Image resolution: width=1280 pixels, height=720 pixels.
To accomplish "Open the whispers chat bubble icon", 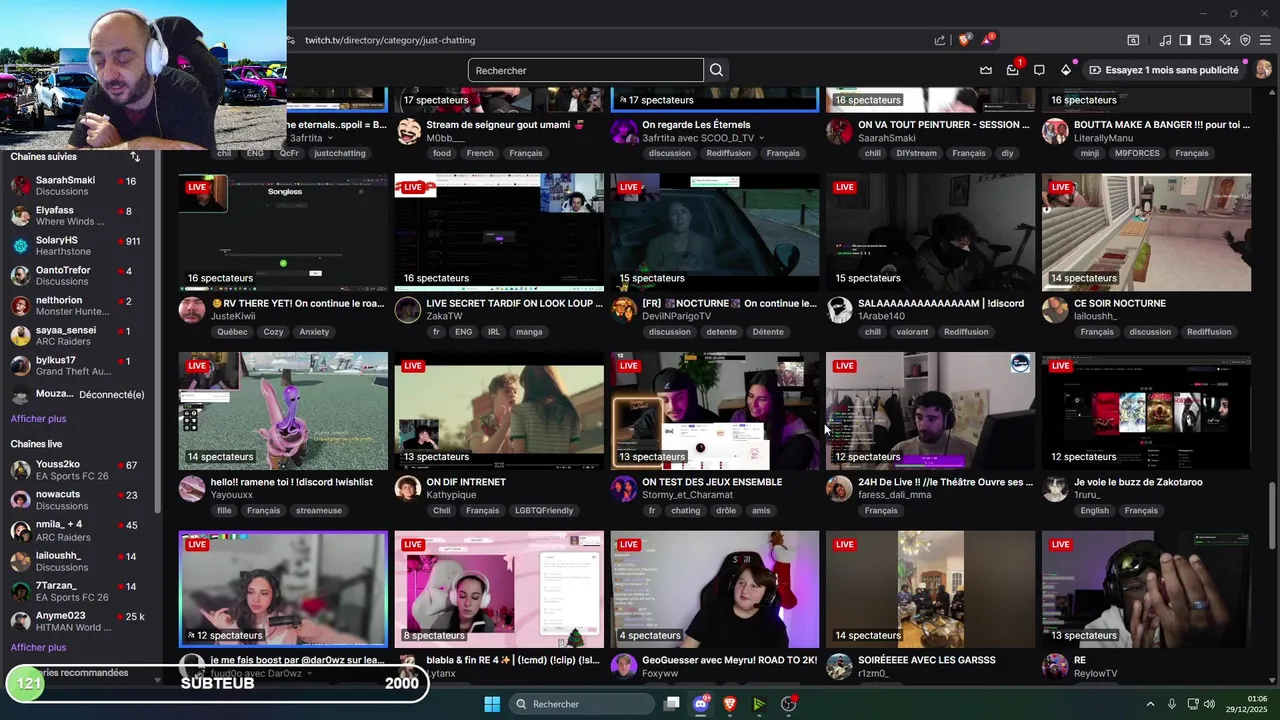I will pos(1039,70).
